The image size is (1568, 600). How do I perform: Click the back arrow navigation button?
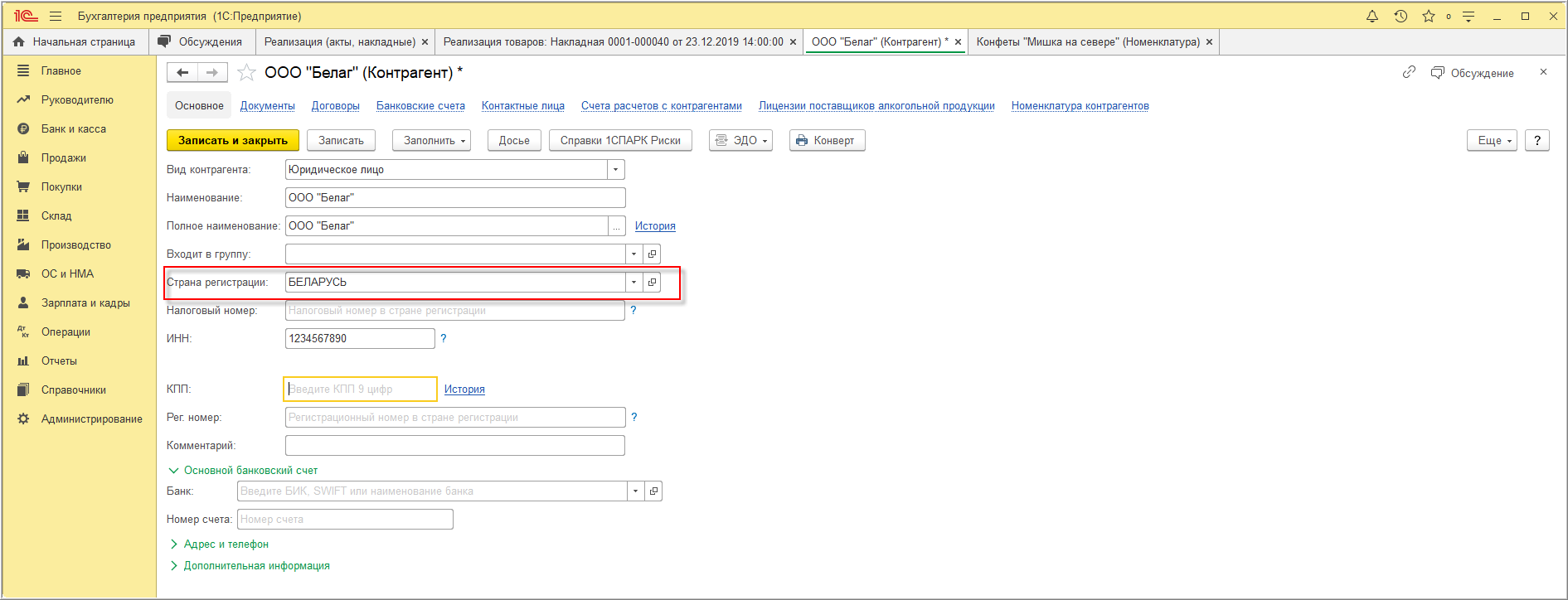click(182, 73)
